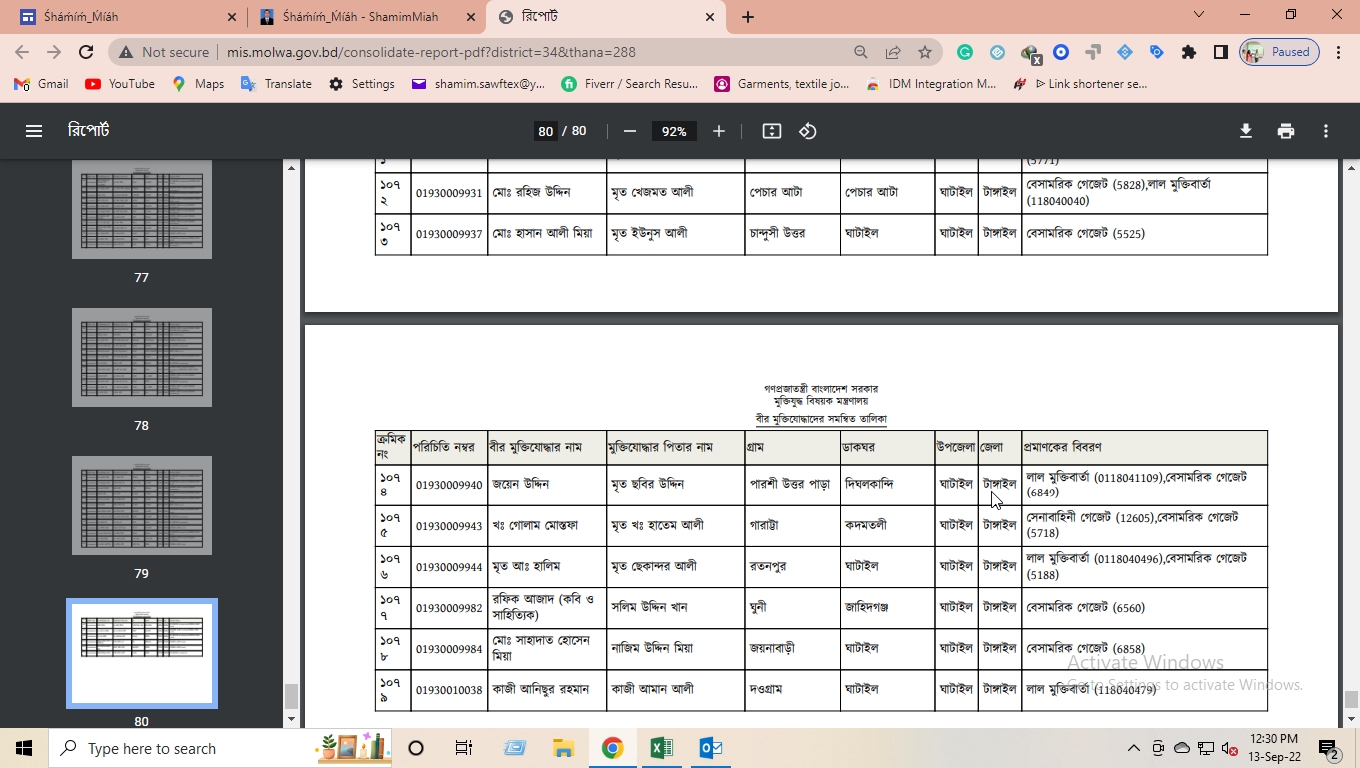Viewport: 1360px width, 768px height.
Task: Reload the current page
Action: pos(86,52)
